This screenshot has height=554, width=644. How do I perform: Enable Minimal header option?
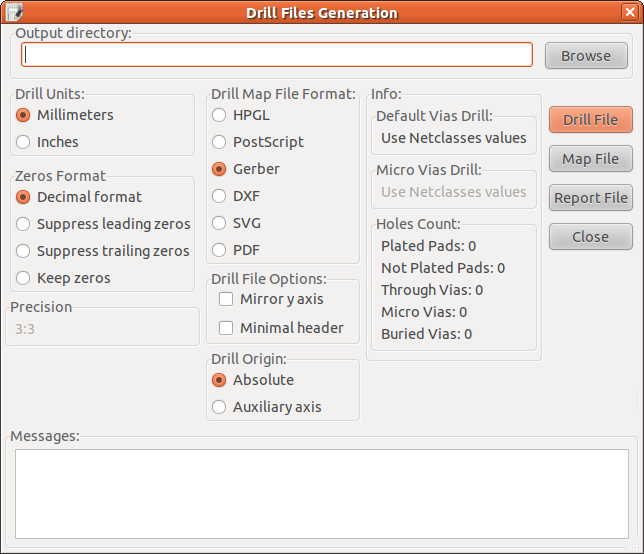pyautogui.click(x=226, y=327)
